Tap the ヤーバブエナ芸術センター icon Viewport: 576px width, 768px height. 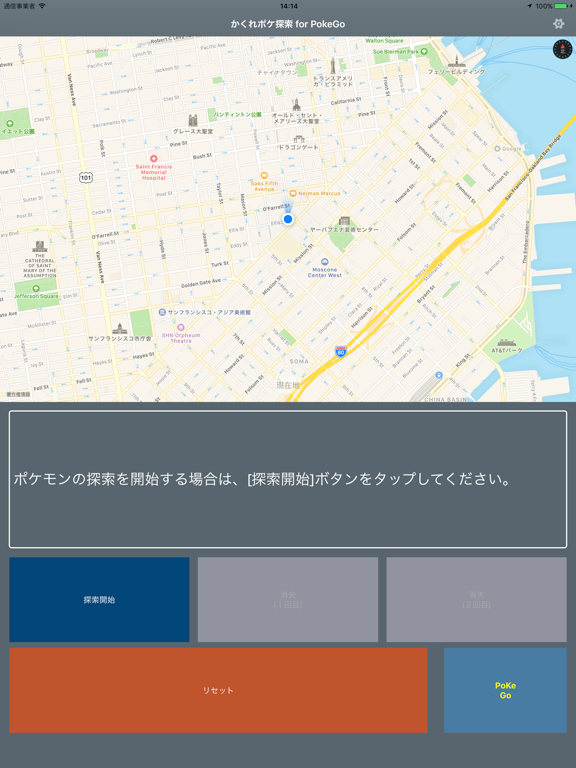(344, 220)
